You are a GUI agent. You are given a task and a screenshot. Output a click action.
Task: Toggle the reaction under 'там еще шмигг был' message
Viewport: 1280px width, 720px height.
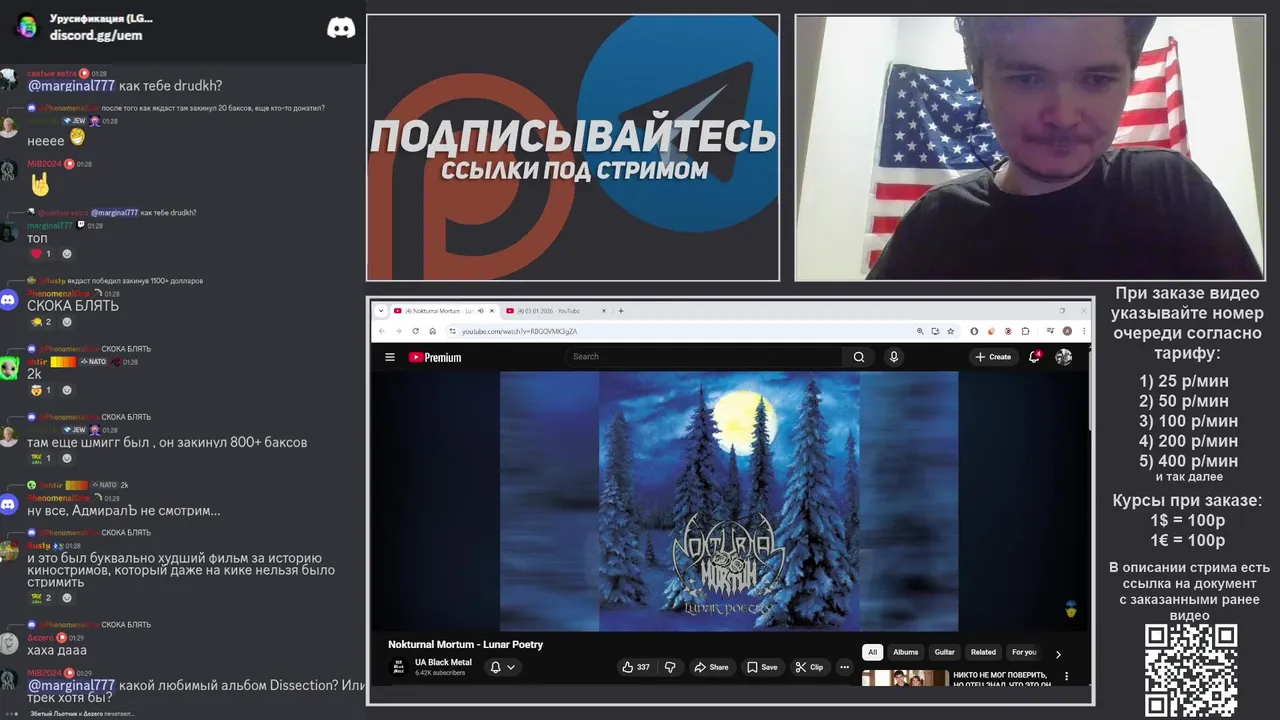pos(41,458)
